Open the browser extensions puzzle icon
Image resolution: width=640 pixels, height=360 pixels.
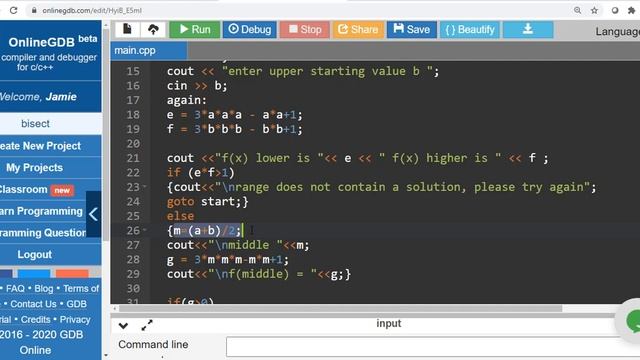(631, 10)
